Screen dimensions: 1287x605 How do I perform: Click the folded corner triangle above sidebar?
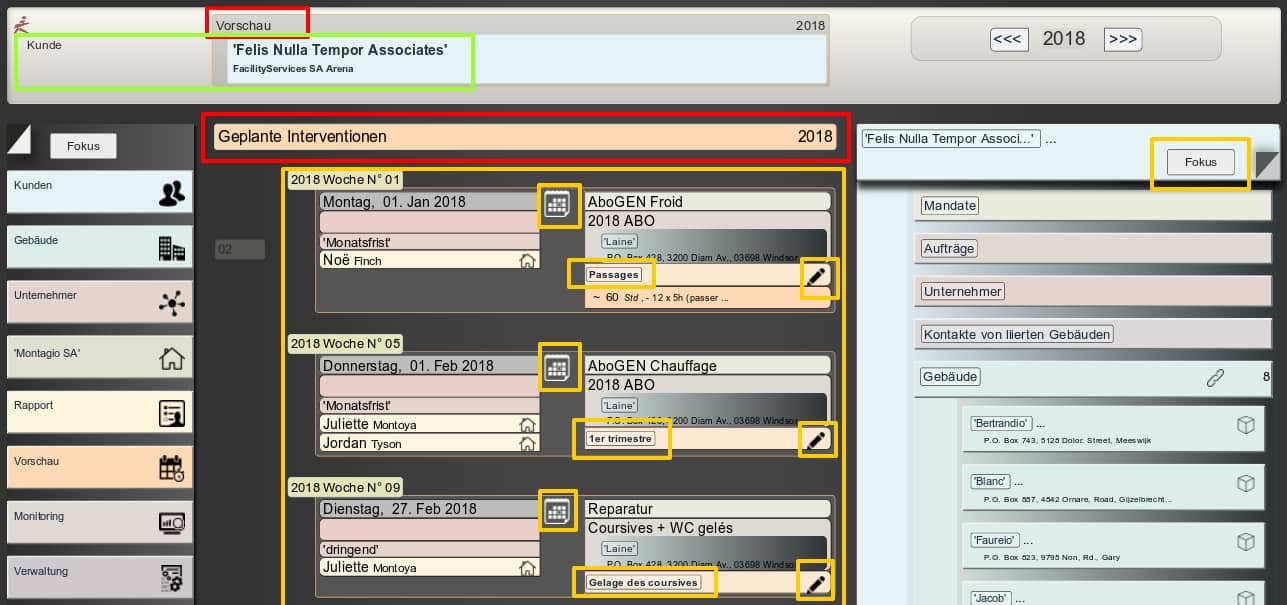(19, 140)
